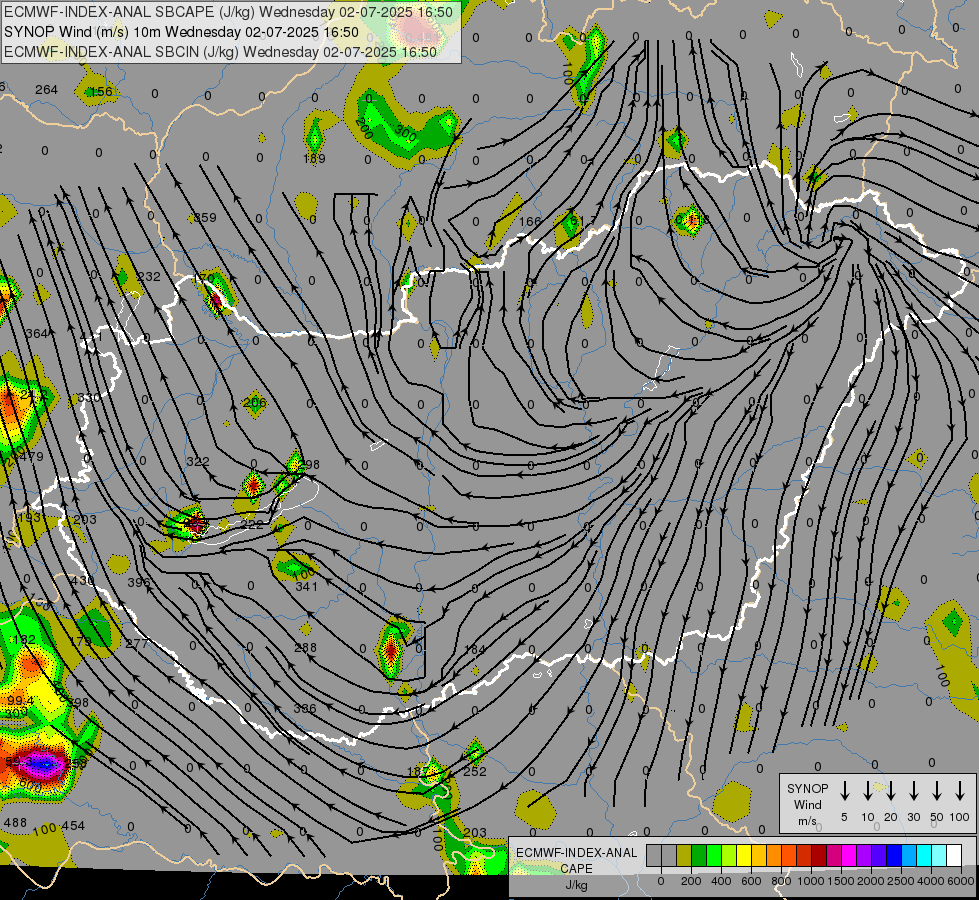Click the 341 value on the map
This screenshot has height=900, width=979.
307,586
